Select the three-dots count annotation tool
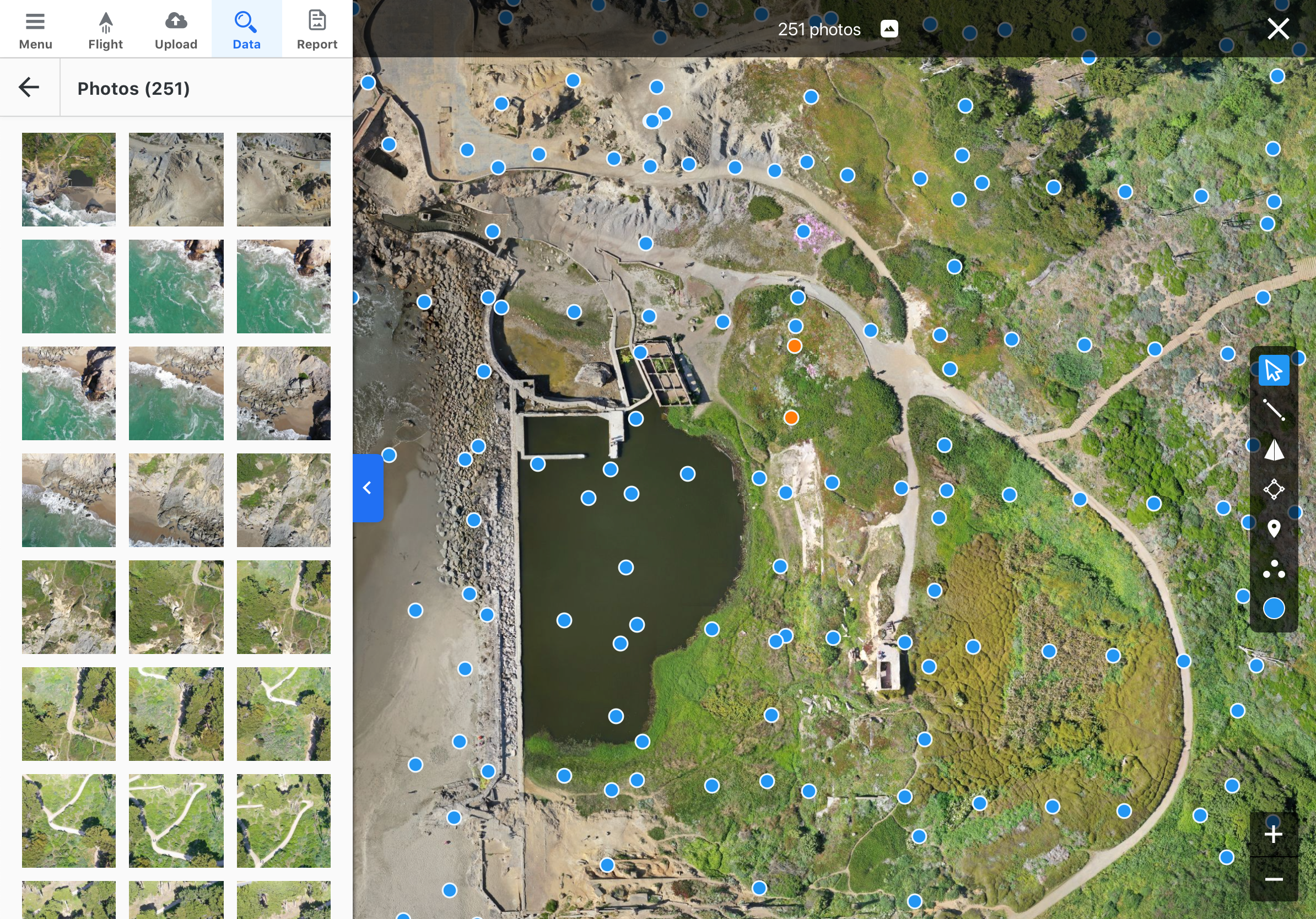Viewport: 1316px width, 919px height. pos(1273,569)
